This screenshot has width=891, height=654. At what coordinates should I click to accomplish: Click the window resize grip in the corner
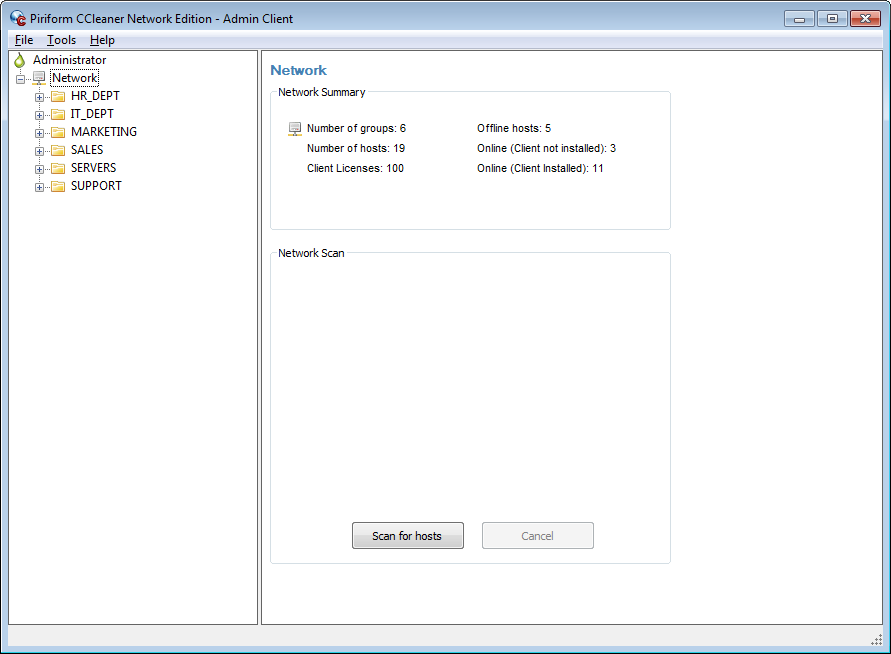tap(877, 640)
